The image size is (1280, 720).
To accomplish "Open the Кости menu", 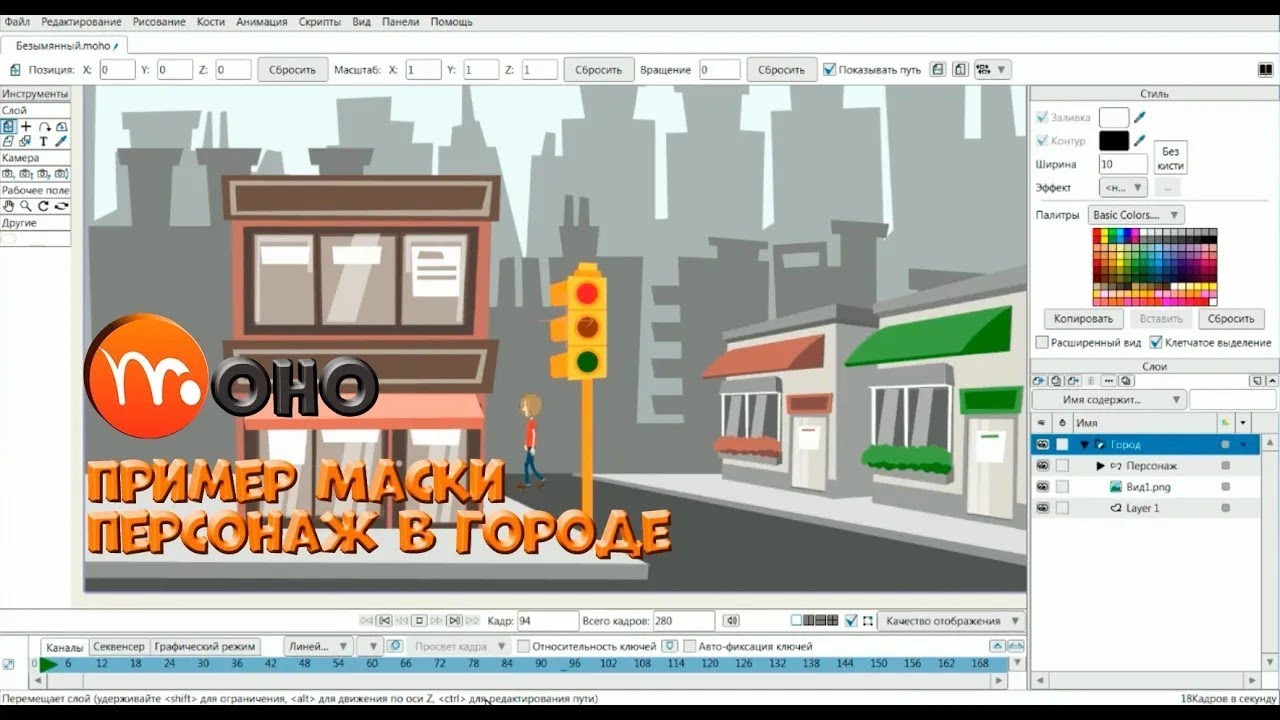I will pyautogui.click(x=211, y=22).
